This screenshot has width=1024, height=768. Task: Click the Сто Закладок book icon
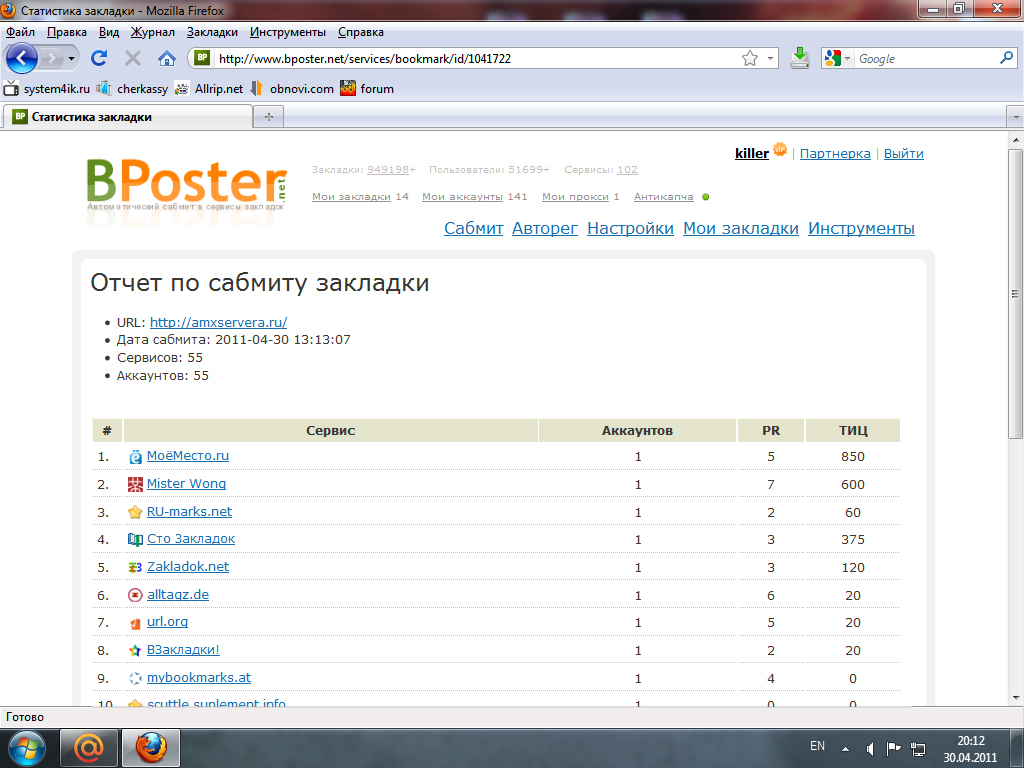click(135, 539)
